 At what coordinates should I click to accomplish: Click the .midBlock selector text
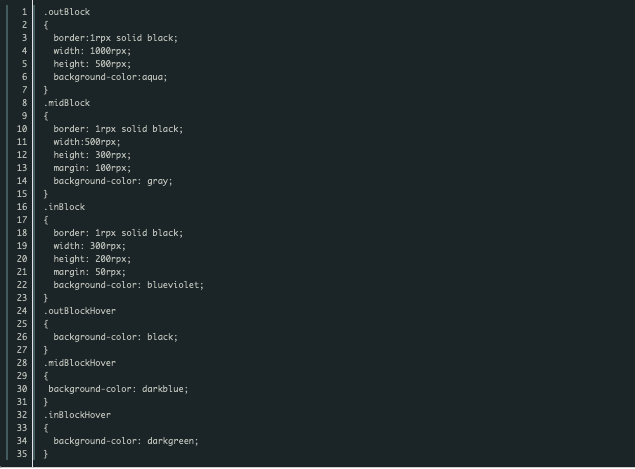66,102
